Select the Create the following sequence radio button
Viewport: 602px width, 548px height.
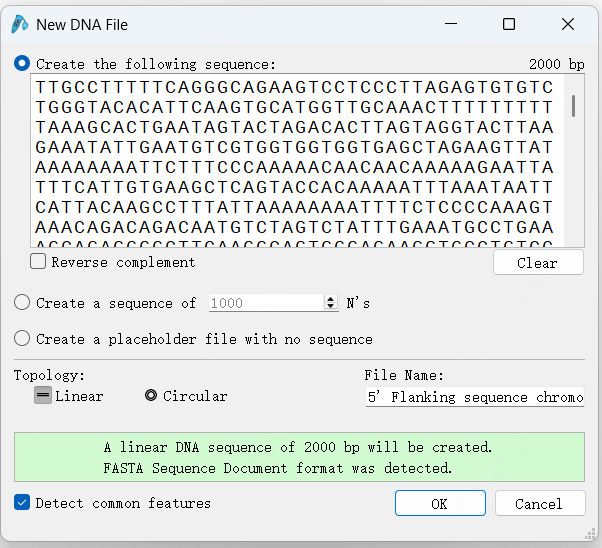pos(22,63)
